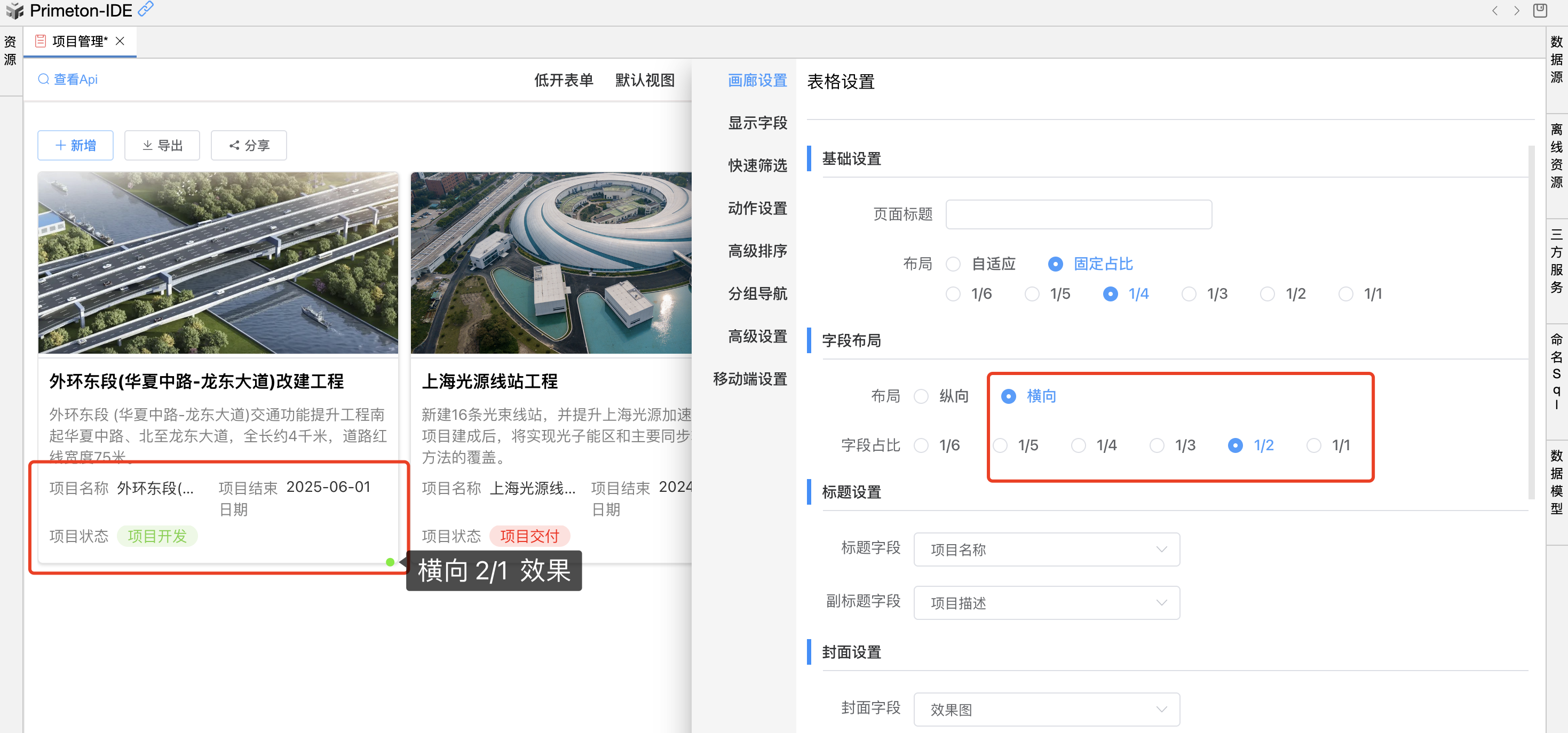The height and width of the screenshot is (733, 1568).
Task: Select the 自适应 layout radio button
Action: coord(953,264)
